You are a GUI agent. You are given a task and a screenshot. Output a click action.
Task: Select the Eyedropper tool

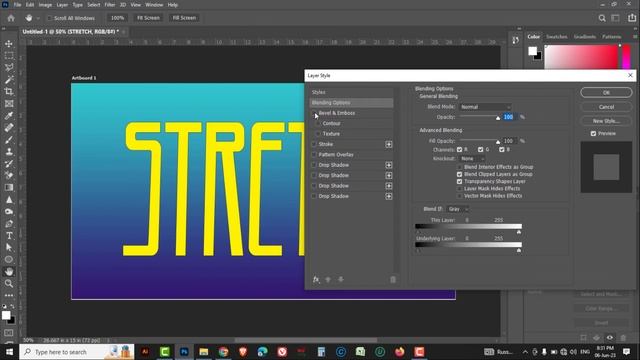(9, 116)
